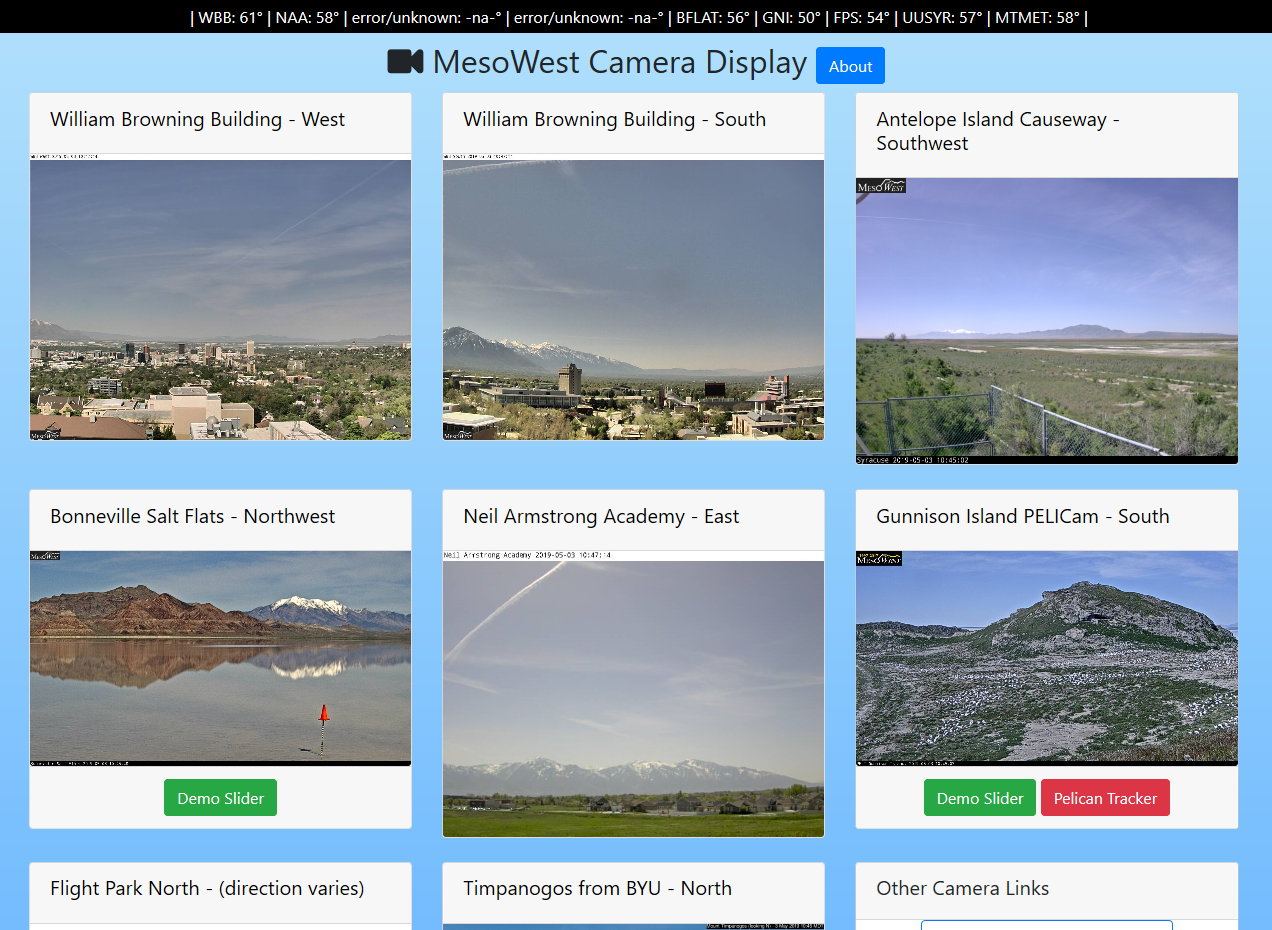
Task: Open the About page button
Action: [850, 66]
